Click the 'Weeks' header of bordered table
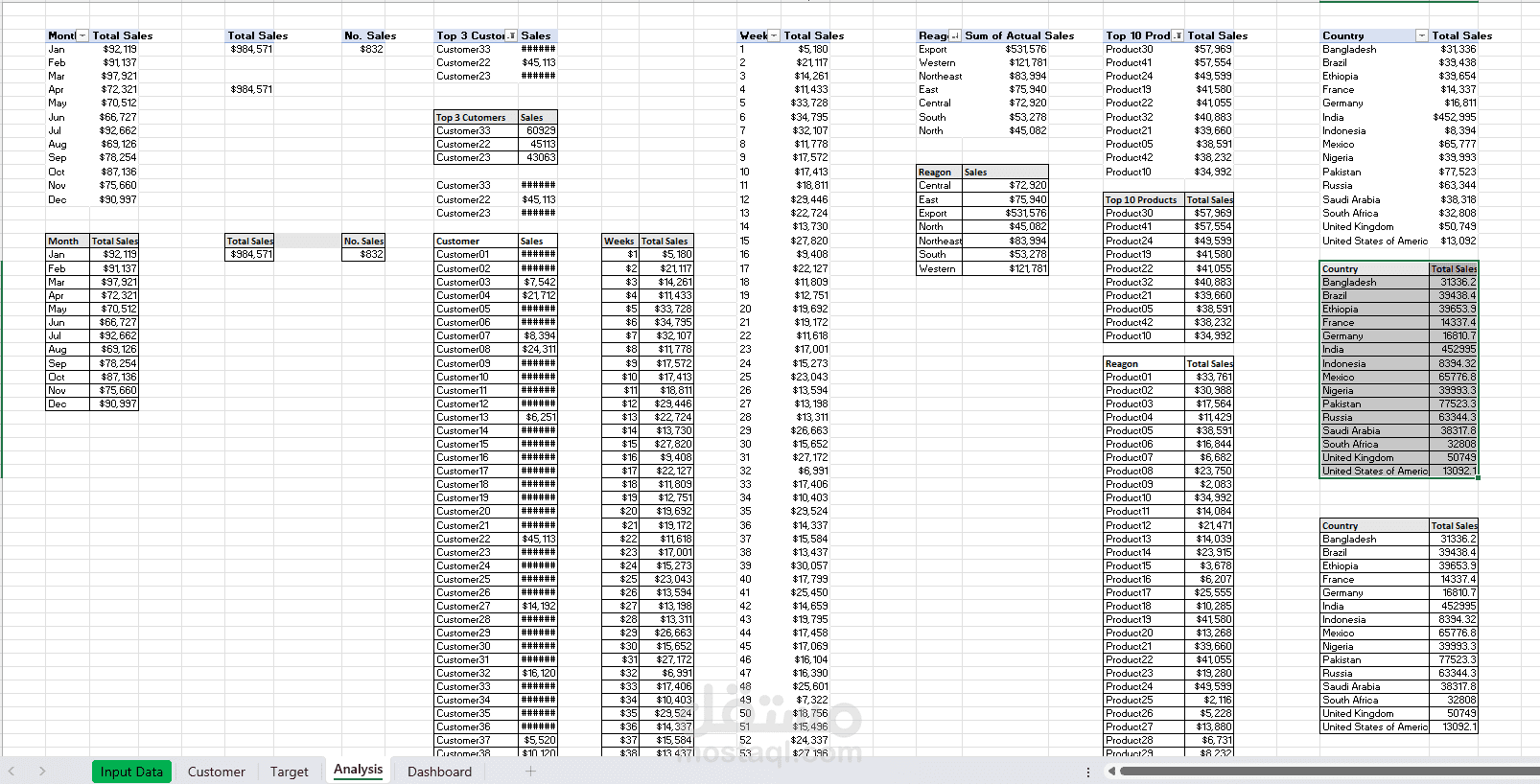The width and height of the screenshot is (1540, 784). (x=619, y=242)
